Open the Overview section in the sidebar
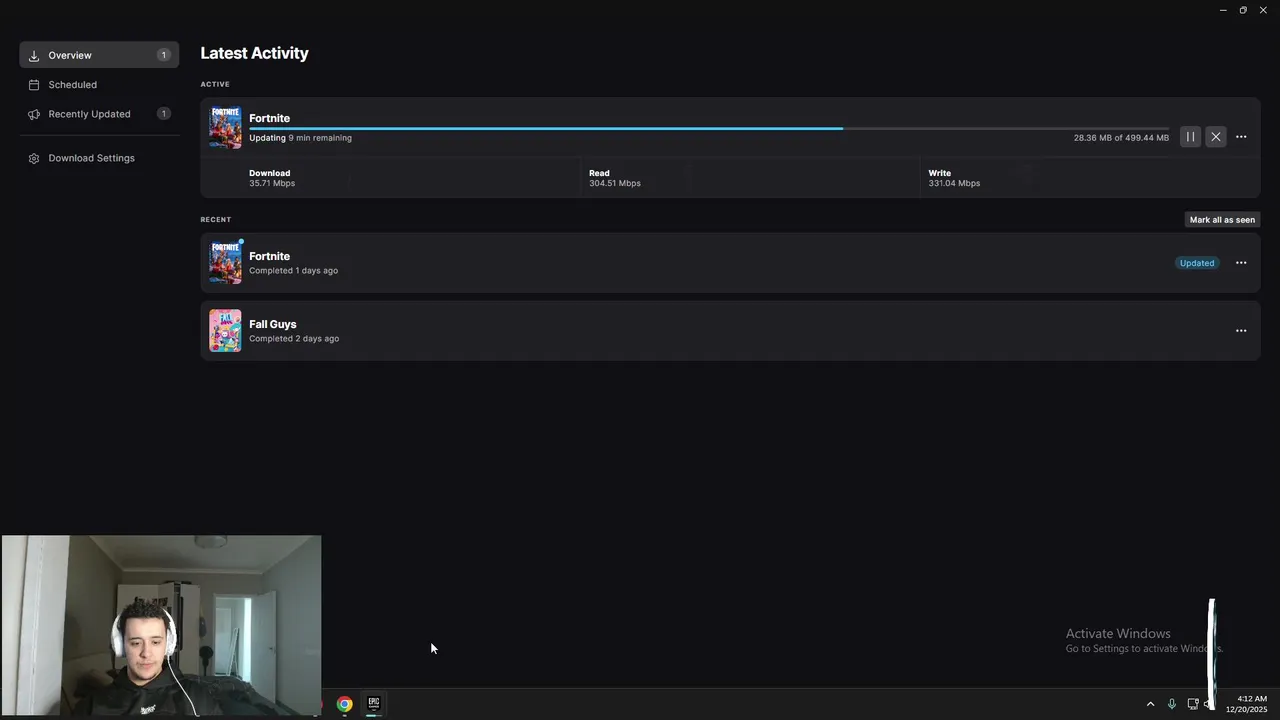The height and width of the screenshot is (720, 1280). point(99,55)
